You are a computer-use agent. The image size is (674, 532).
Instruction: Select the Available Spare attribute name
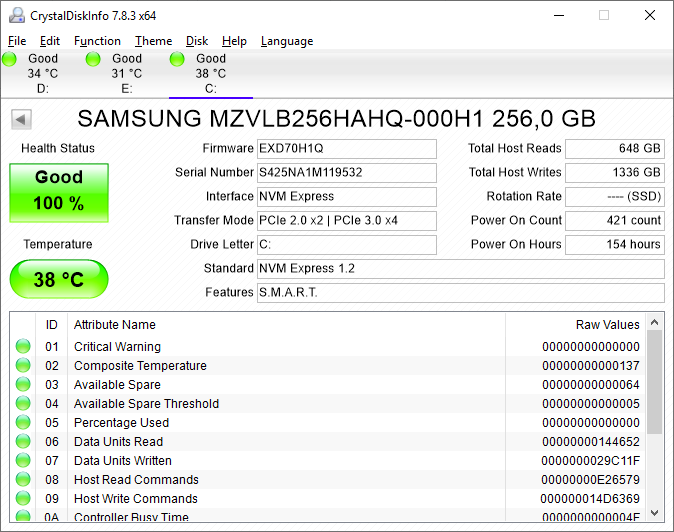tap(117, 385)
